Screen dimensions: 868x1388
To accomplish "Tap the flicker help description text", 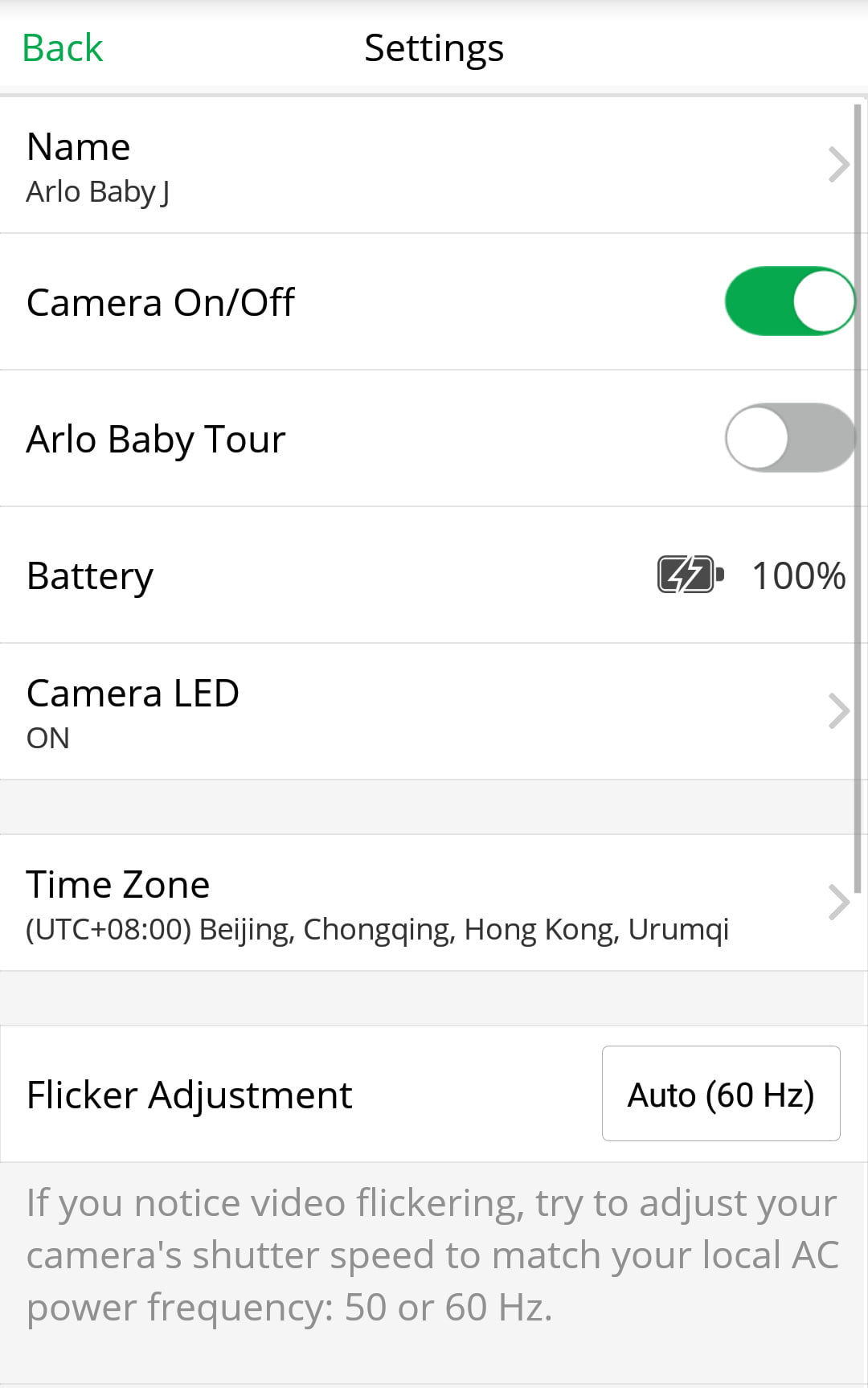I will tap(432, 1255).
